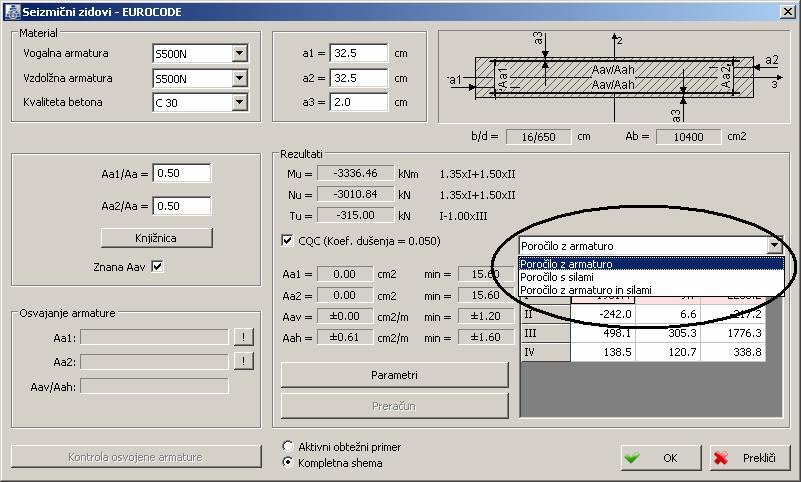
Task: Click table cell 498.1
Action: click(603, 333)
